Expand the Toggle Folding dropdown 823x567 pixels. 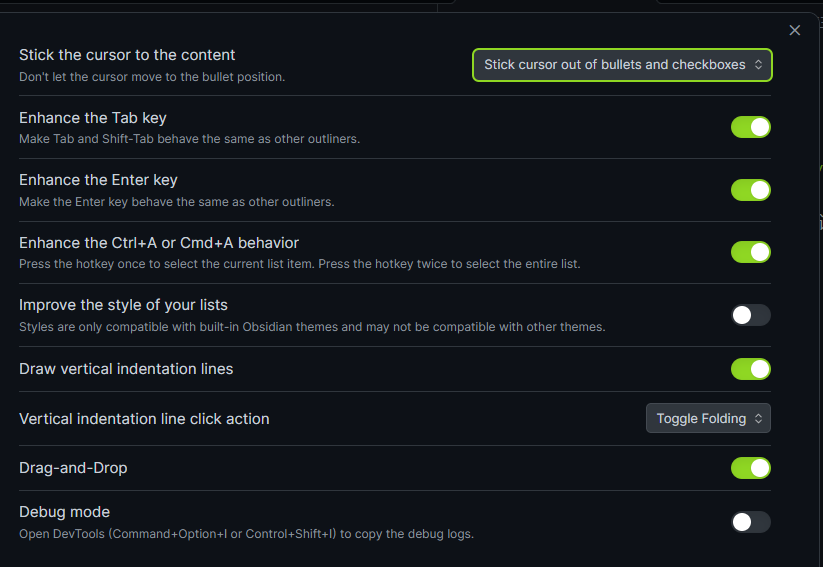pyautogui.click(x=701, y=419)
